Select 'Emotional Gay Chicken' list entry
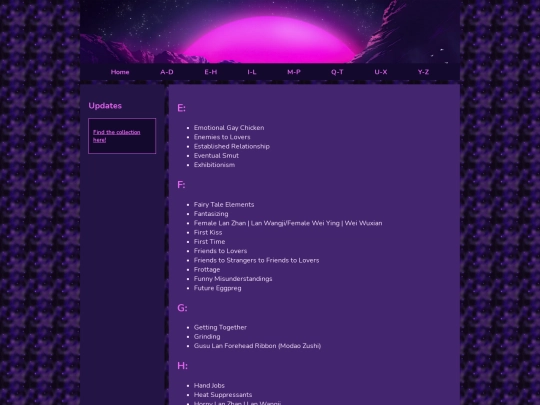 click(x=229, y=128)
